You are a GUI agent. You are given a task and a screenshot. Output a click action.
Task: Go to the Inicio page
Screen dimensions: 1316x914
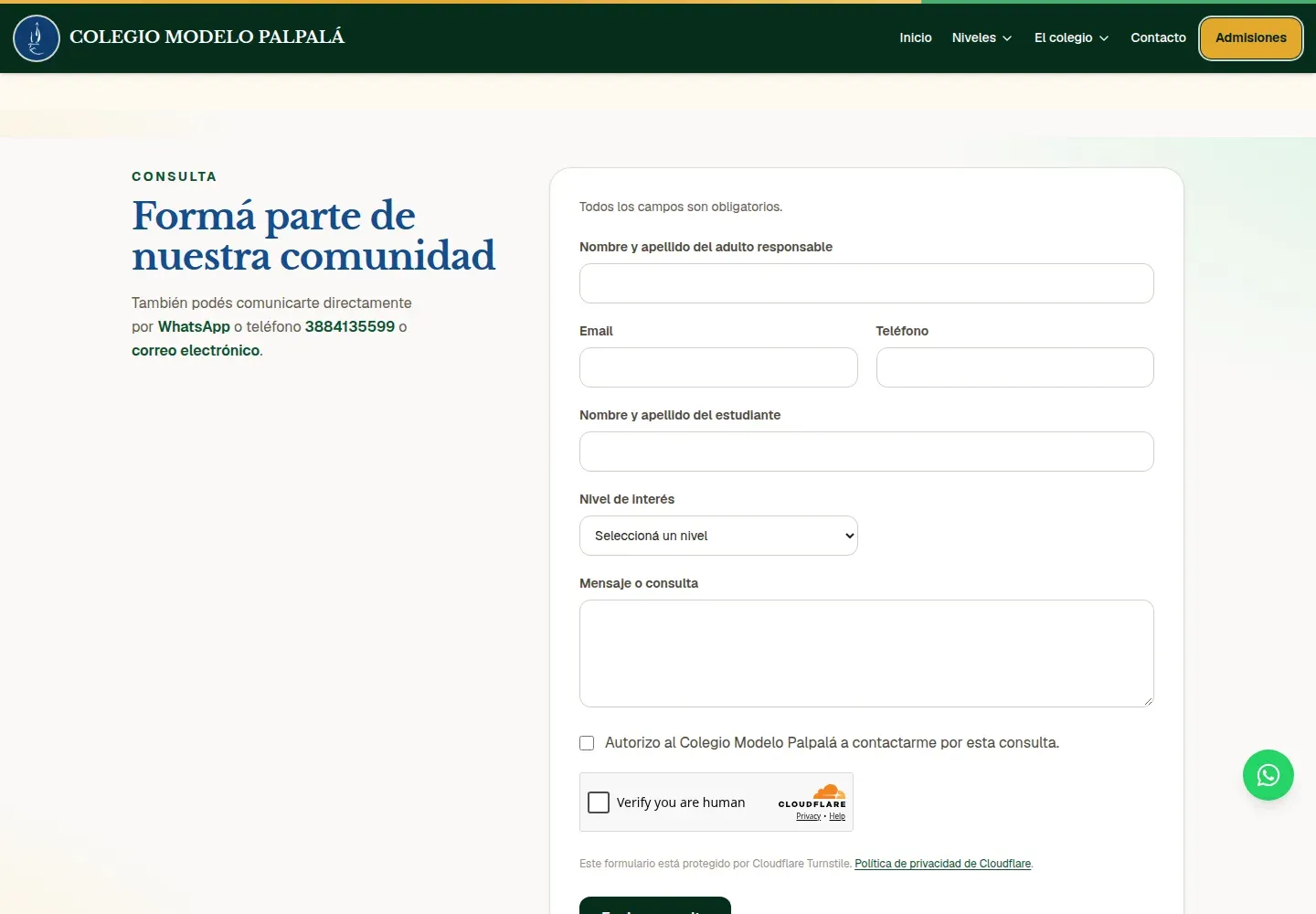pos(916,38)
